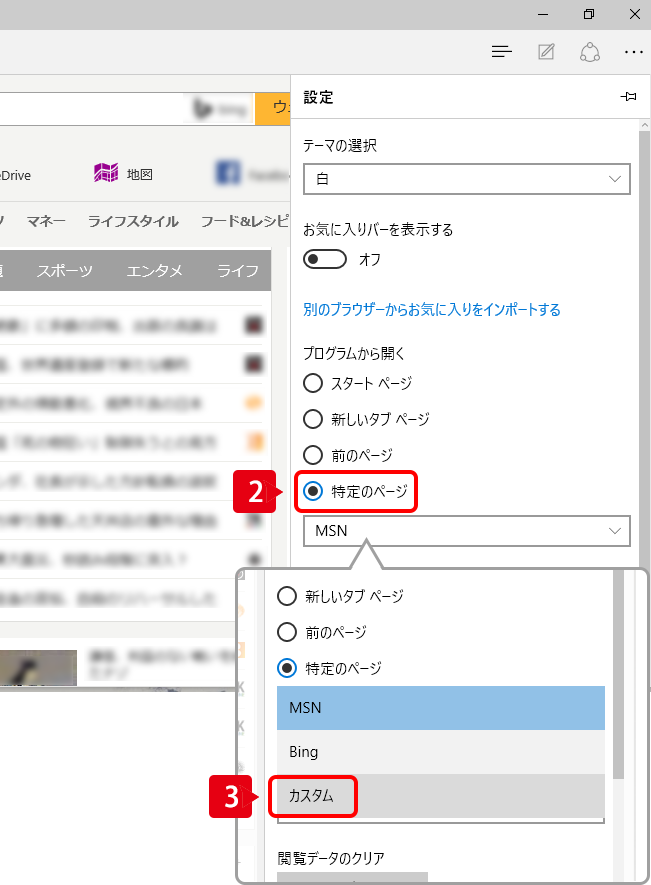Screen dimensions: 651x885
Task: Open the Hub icon in toolbar
Action: (501, 52)
